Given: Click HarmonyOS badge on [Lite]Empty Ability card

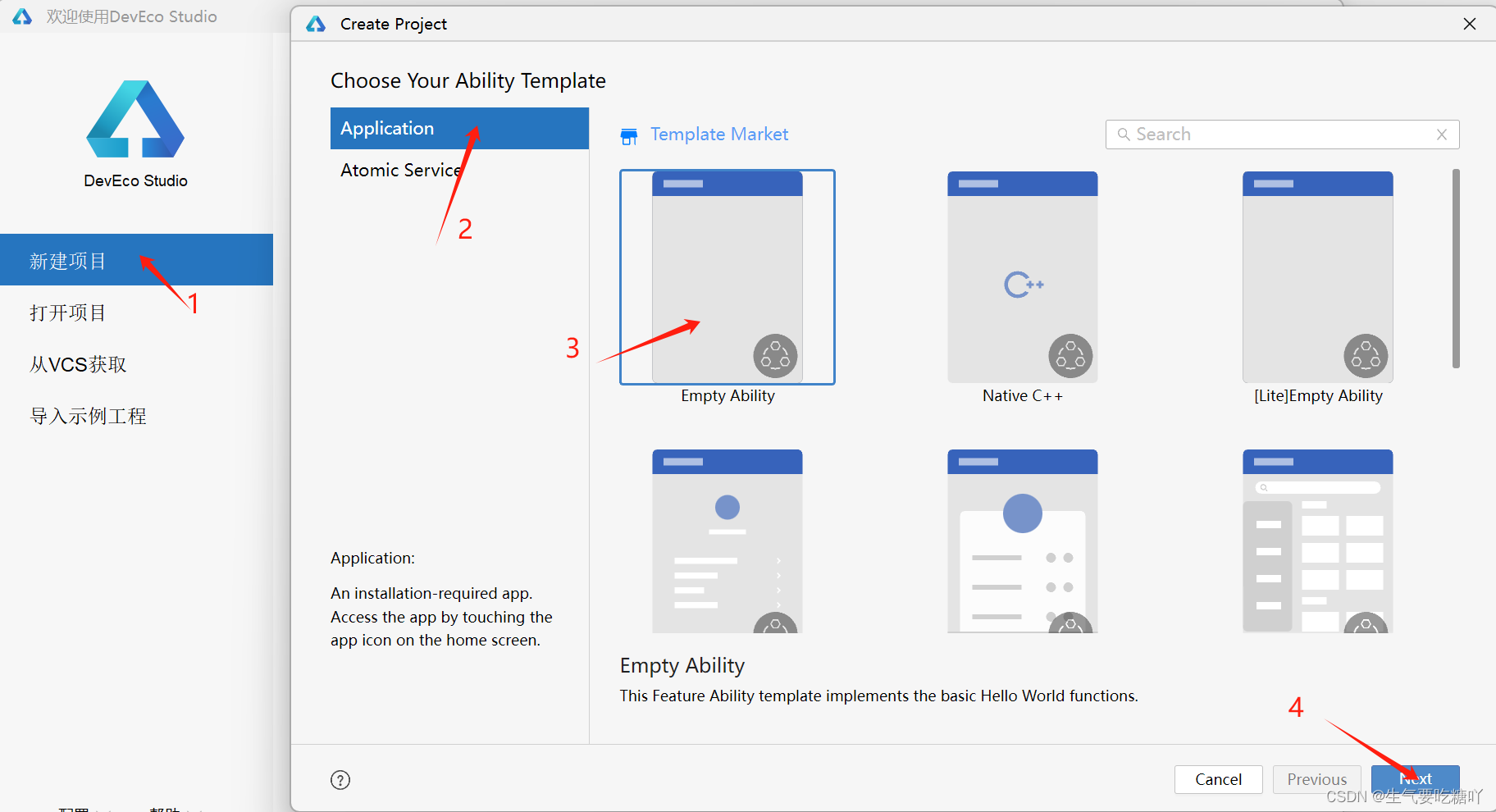Looking at the screenshot, I should point(1366,356).
